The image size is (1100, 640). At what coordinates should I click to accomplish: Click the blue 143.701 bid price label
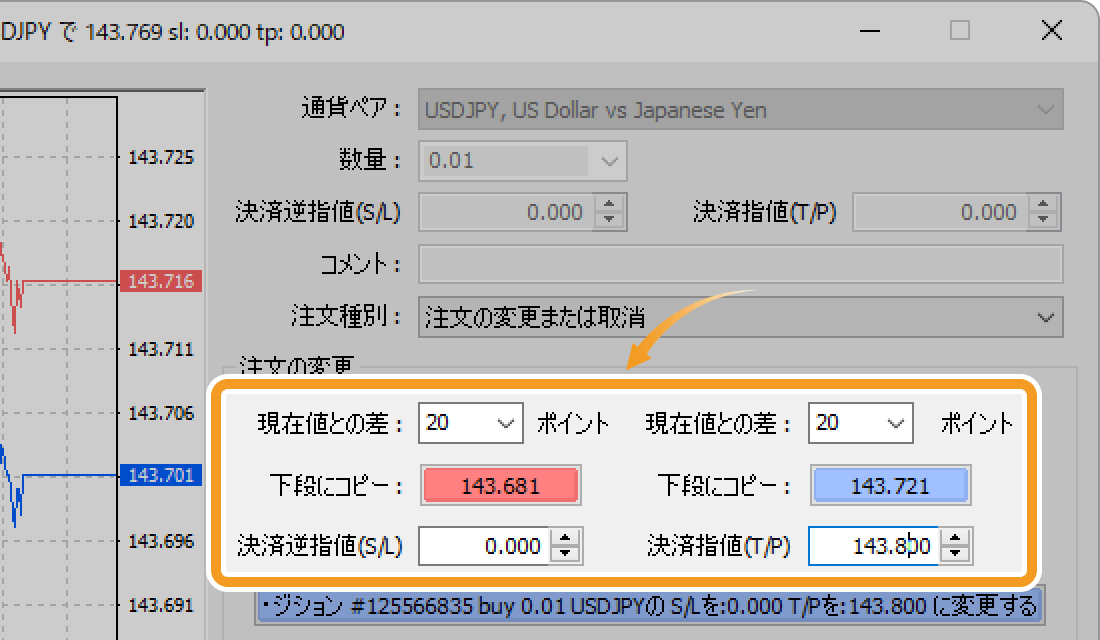tap(161, 475)
